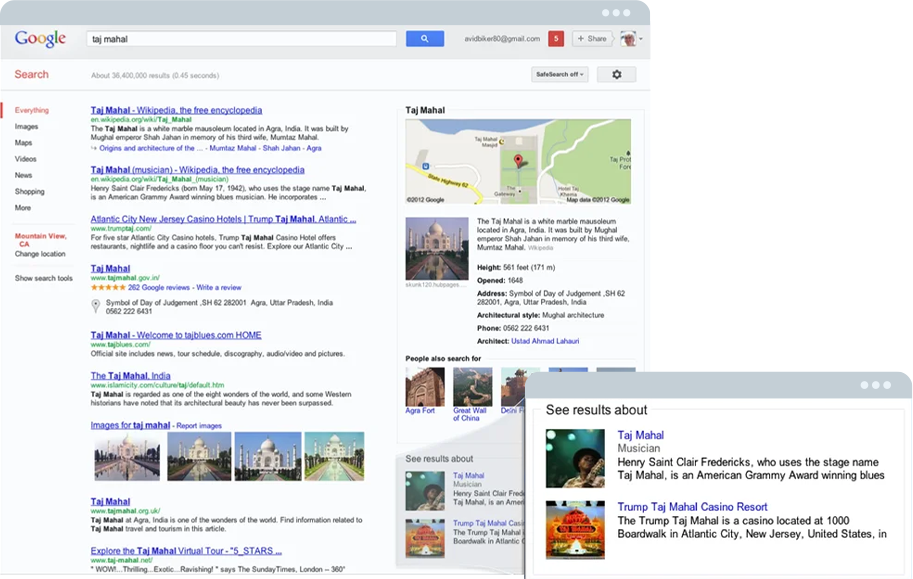Click Write a review link
The height and width of the screenshot is (579, 913).
point(219,288)
